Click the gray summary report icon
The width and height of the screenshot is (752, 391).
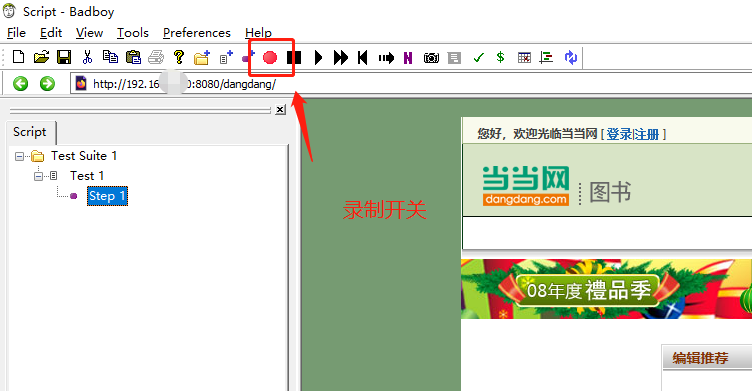pyautogui.click(x=454, y=58)
